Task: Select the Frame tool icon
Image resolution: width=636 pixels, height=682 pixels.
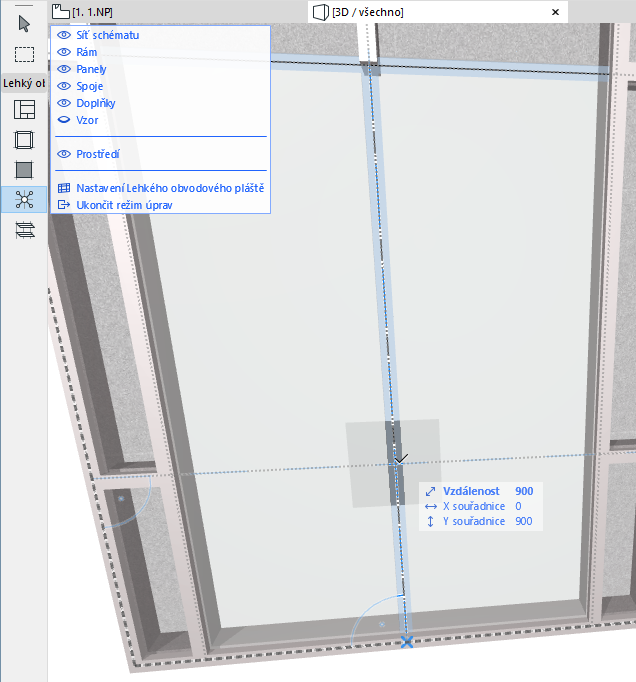Action: pyautogui.click(x=24, y=140)
